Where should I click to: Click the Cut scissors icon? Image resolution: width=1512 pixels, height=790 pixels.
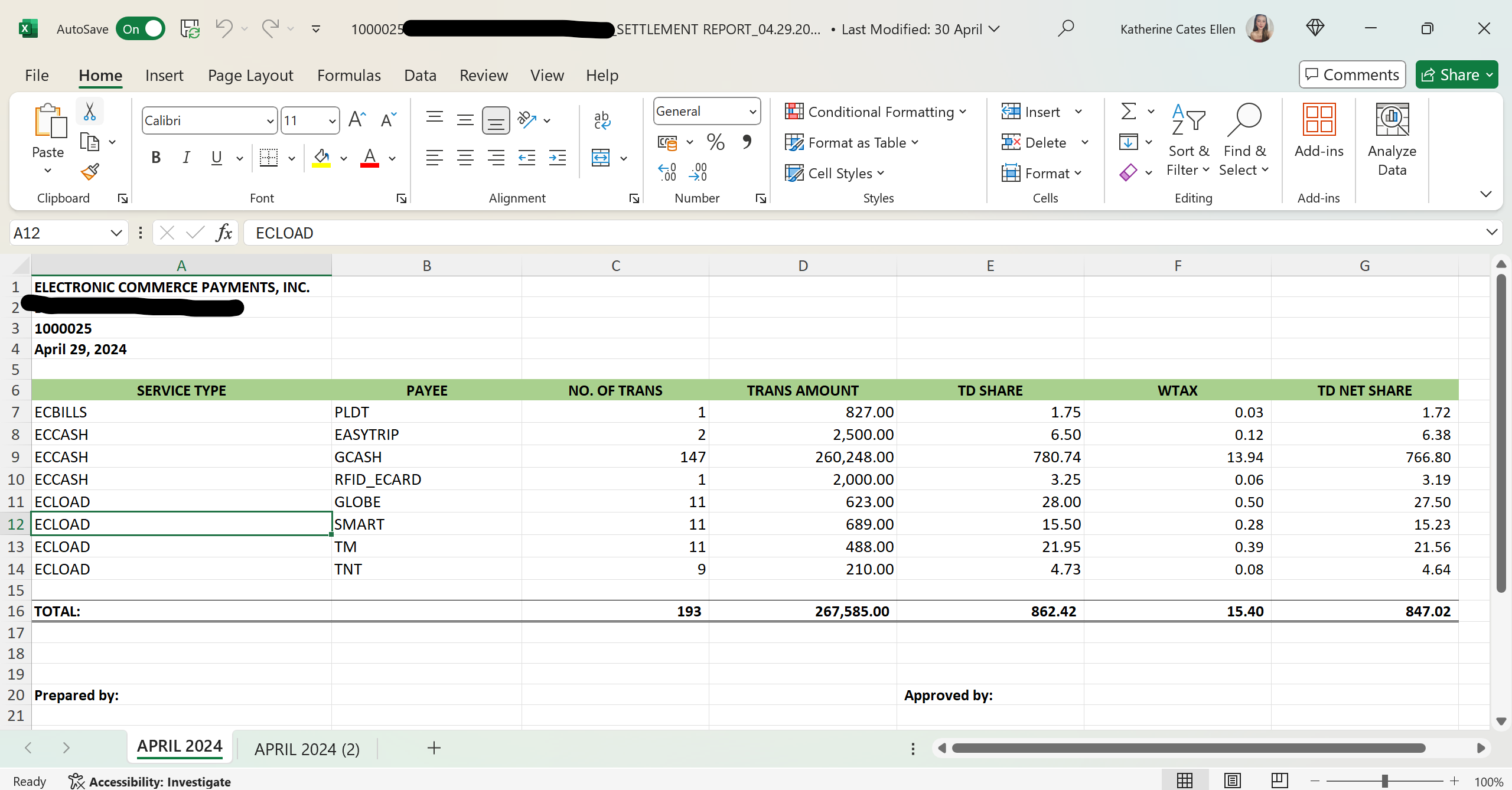point(90,112)
